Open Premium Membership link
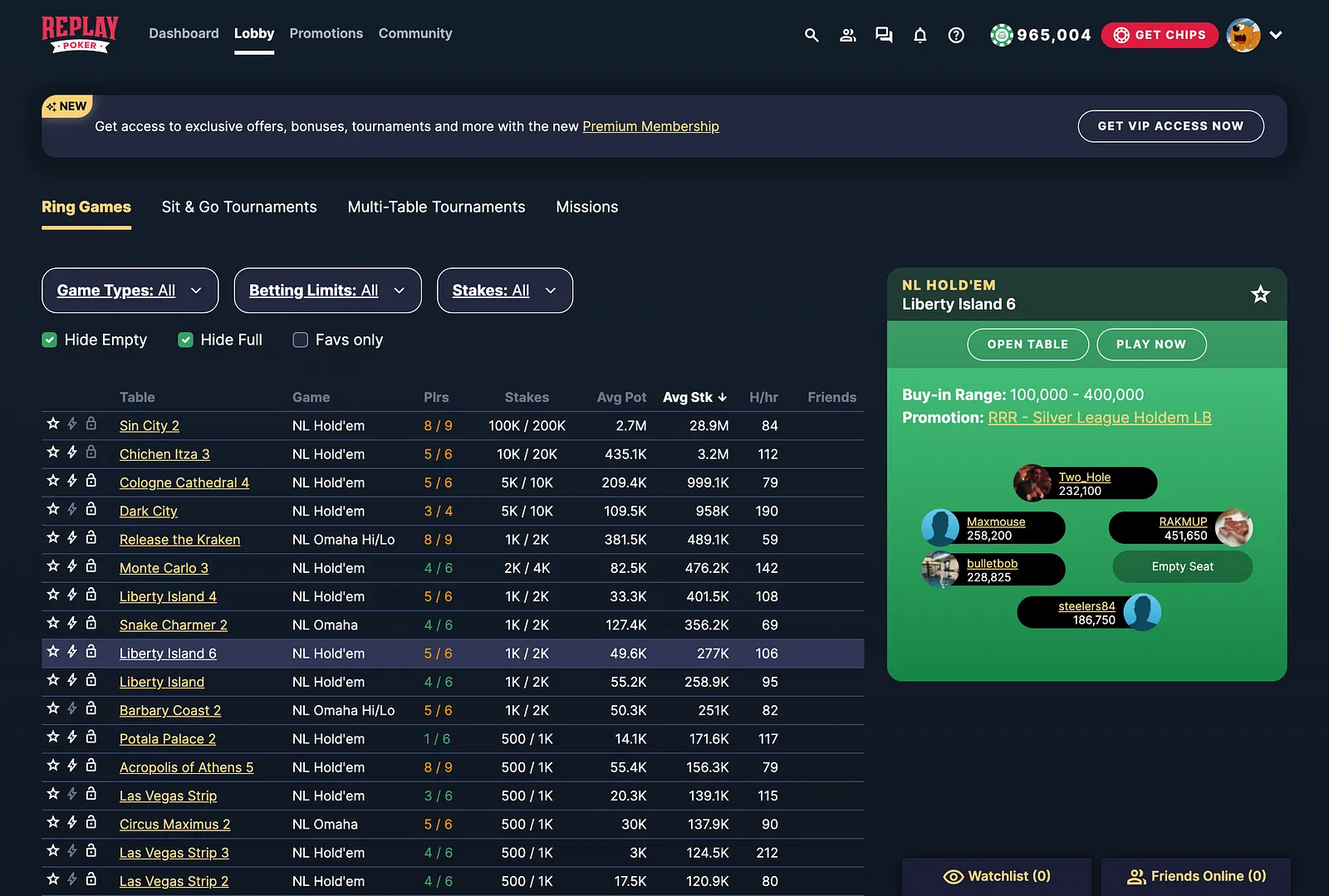Screen dimensions: 1329x896 650,126
